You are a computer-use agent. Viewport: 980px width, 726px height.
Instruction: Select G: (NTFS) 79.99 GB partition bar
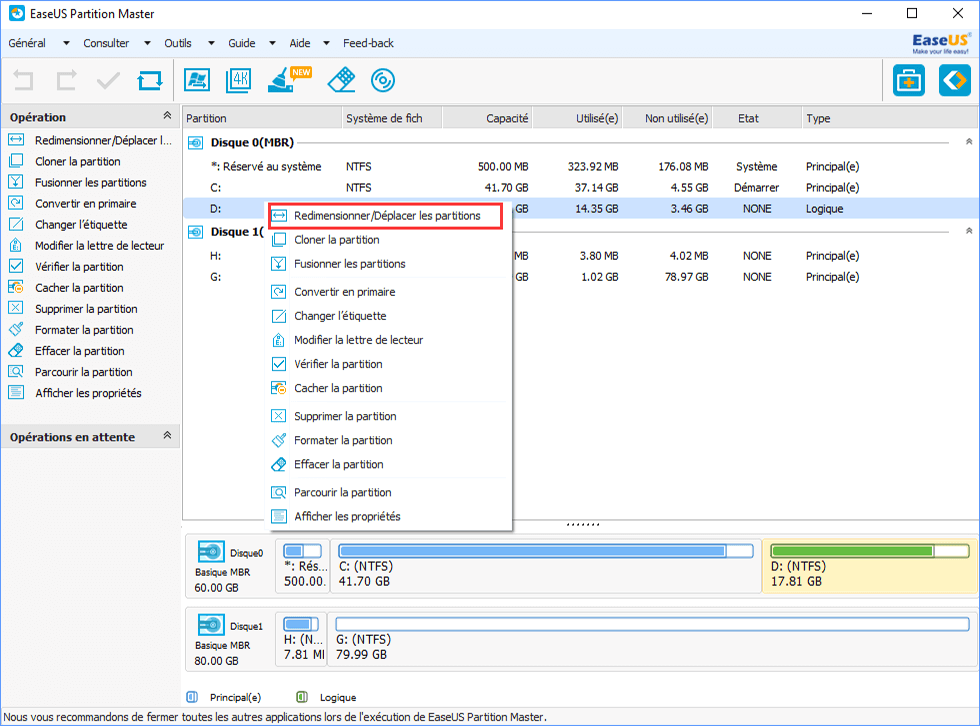click(652, 639)
